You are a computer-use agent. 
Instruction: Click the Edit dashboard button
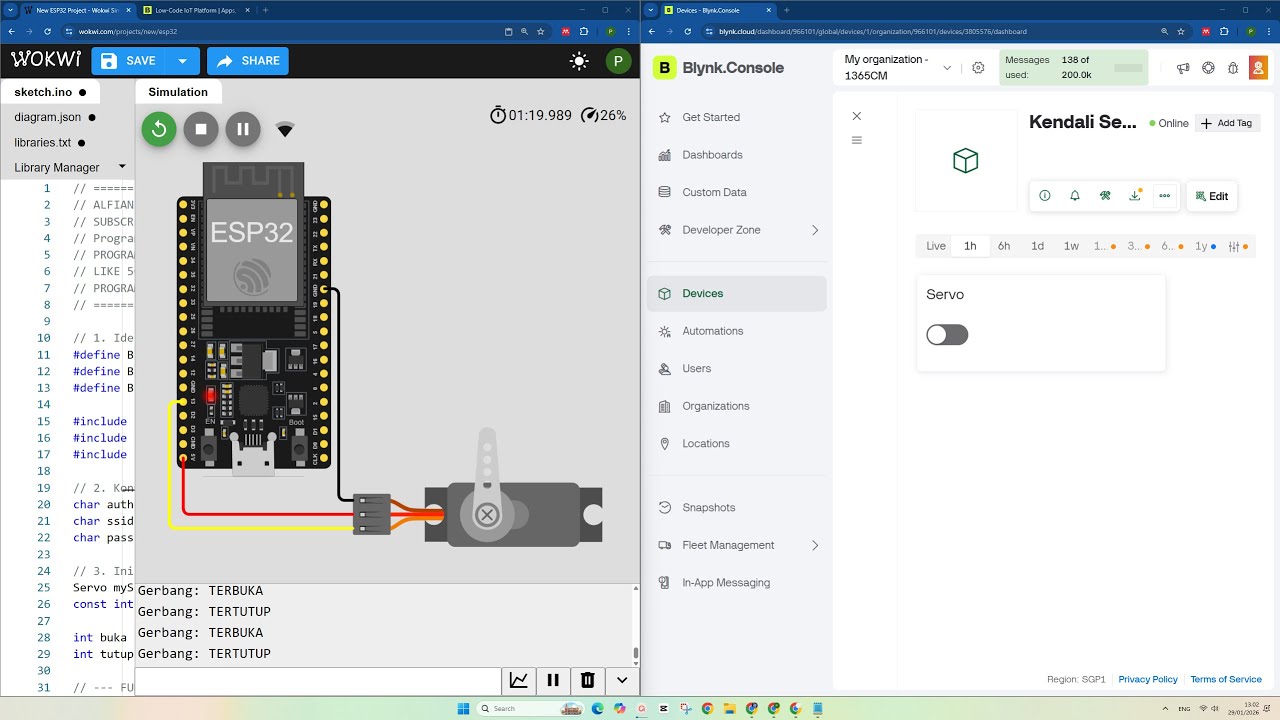click(x=1212, y=196)
